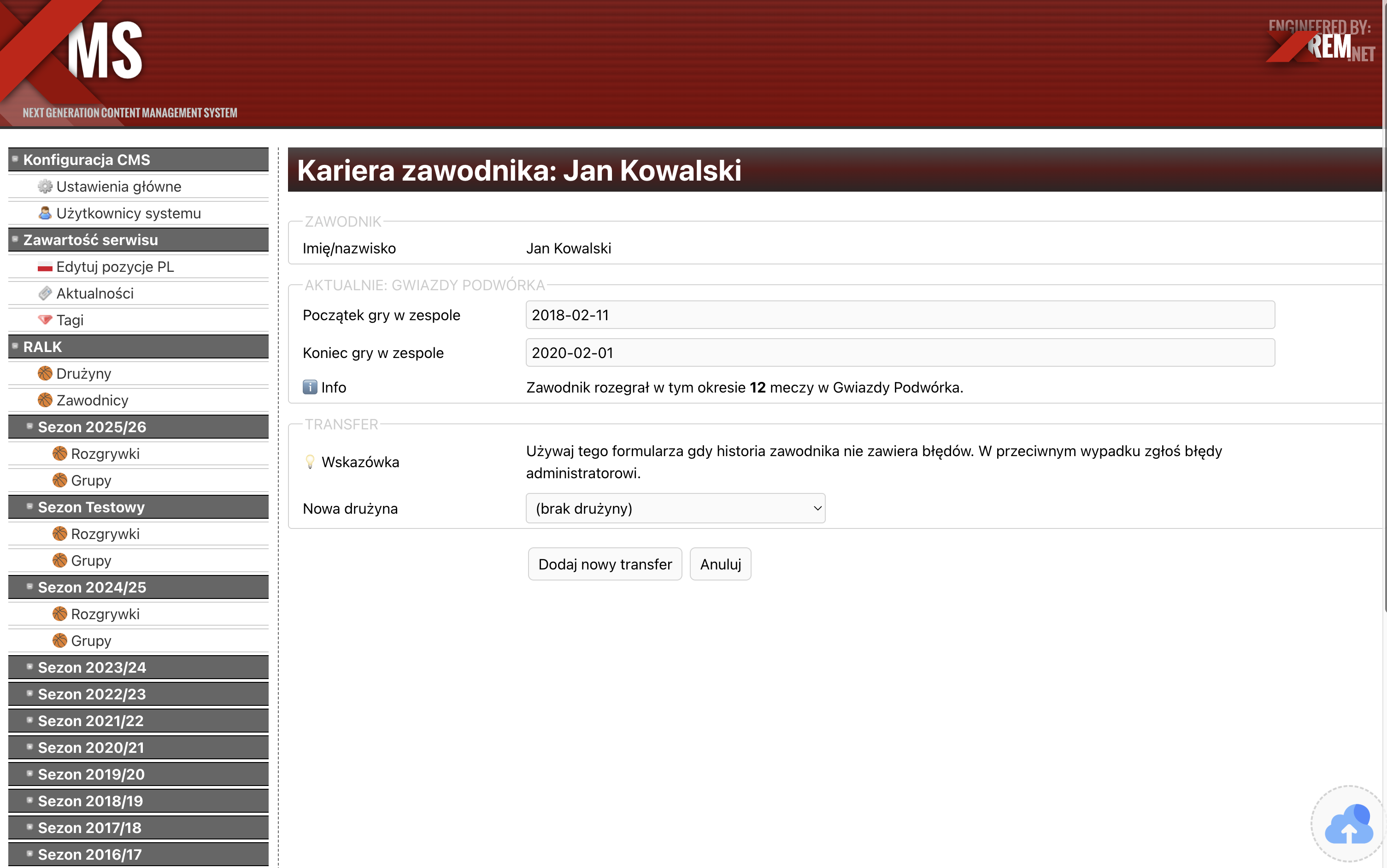Image resolution: width=1387 pixels, height=868 pixels.
Task: Click the basketball icon beside Zawodnicy
Action: [45, 400]
